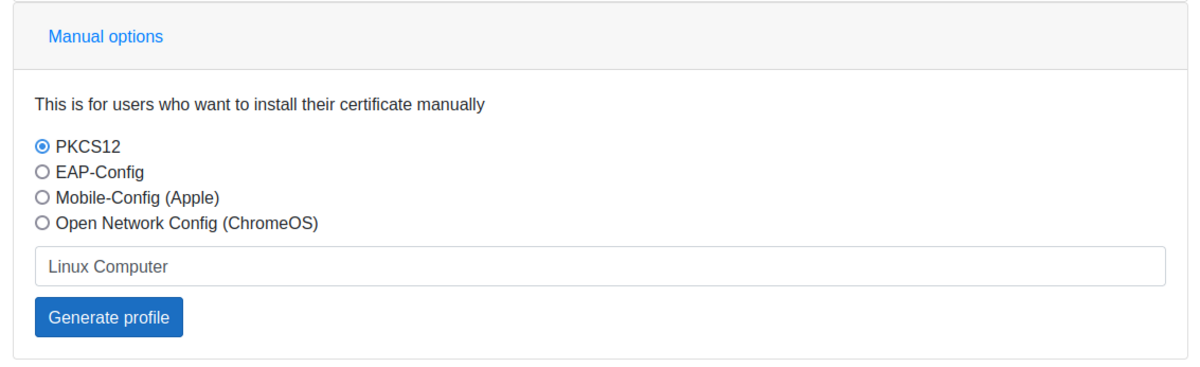
Task: Toggle the EAP-Config format circle
Action: pyautogui.click(x=42, y=172)
